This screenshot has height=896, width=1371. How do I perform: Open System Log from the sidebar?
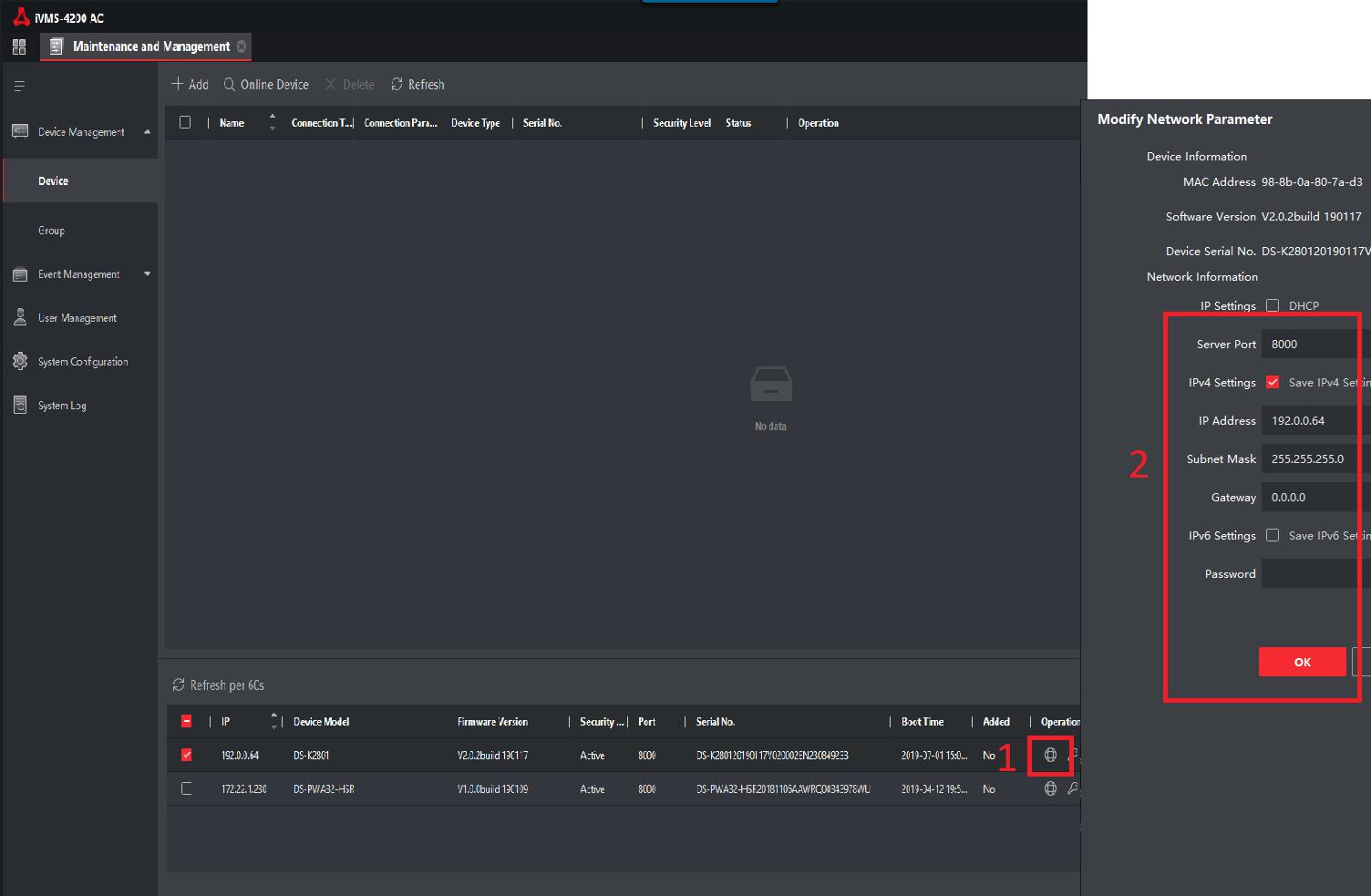(x=62, y=406)
